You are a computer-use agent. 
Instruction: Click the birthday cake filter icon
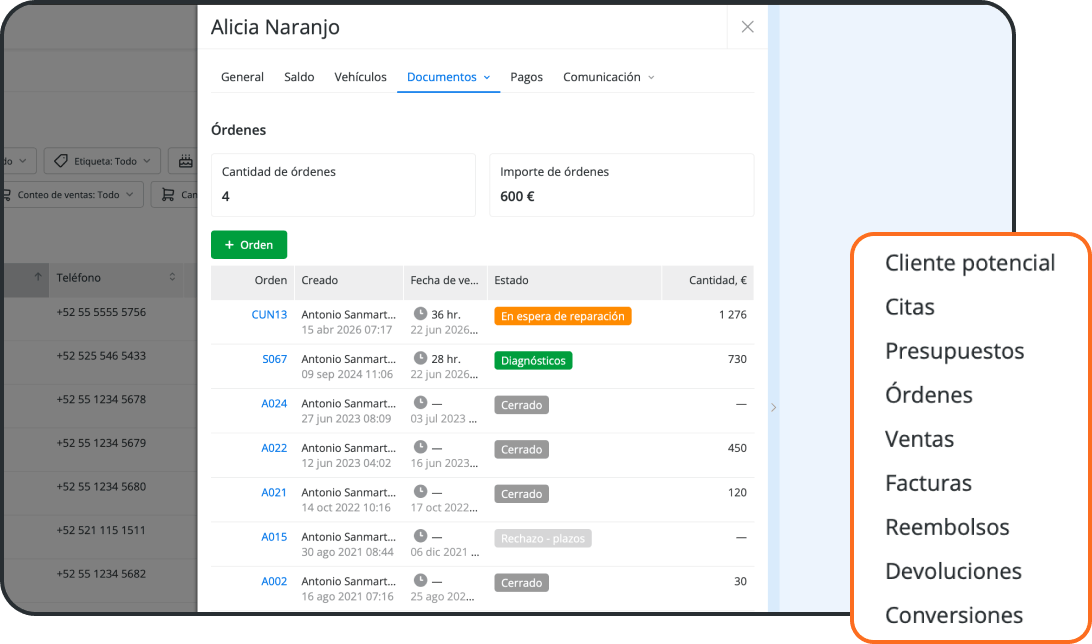pyautogui.click(x=185, y=161)
